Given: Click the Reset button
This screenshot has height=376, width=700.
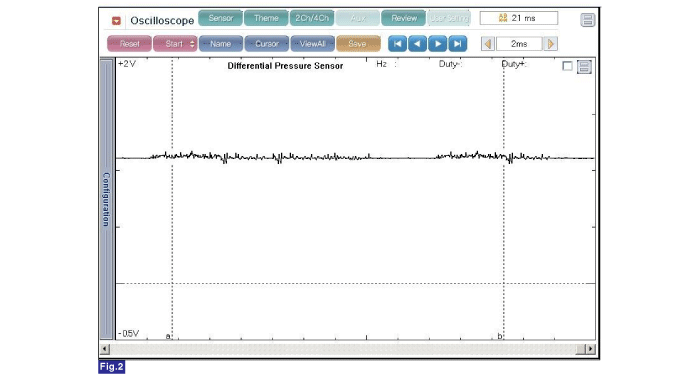Looking at the screenshot, I should [x=129, y=44].
